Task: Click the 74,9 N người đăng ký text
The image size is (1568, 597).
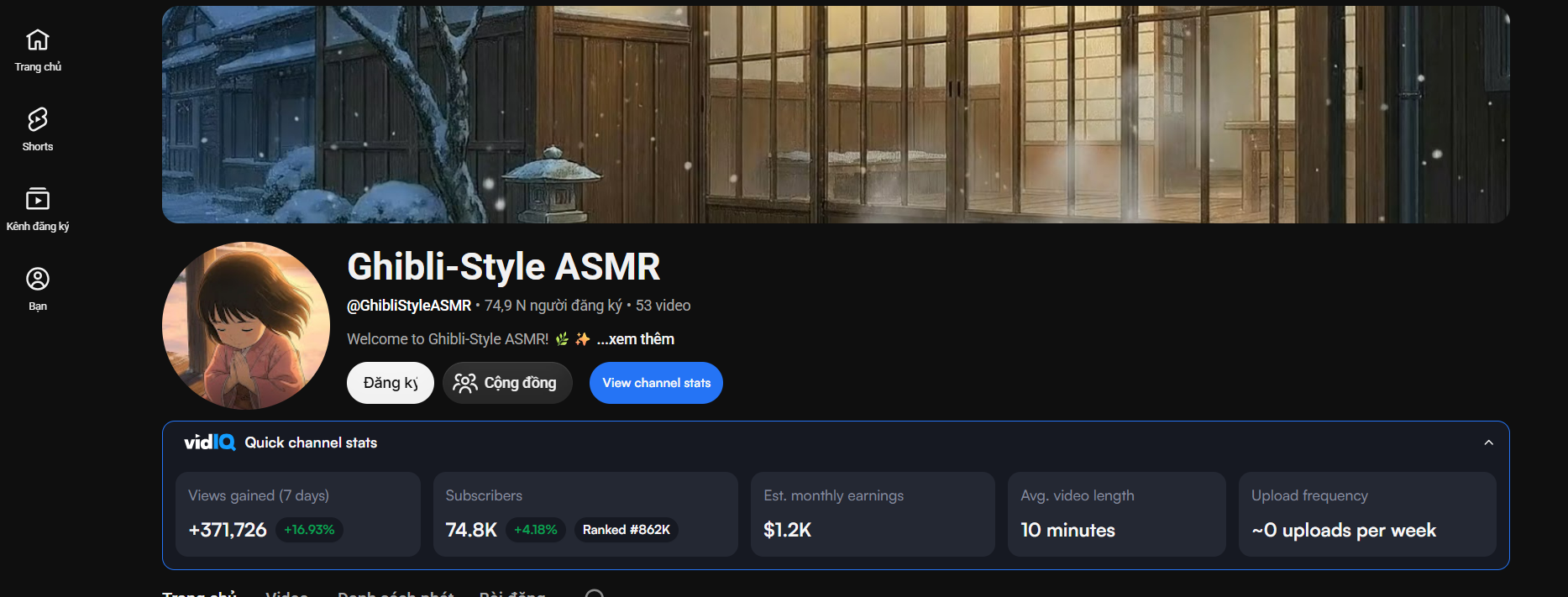Action: coord(553,306)
